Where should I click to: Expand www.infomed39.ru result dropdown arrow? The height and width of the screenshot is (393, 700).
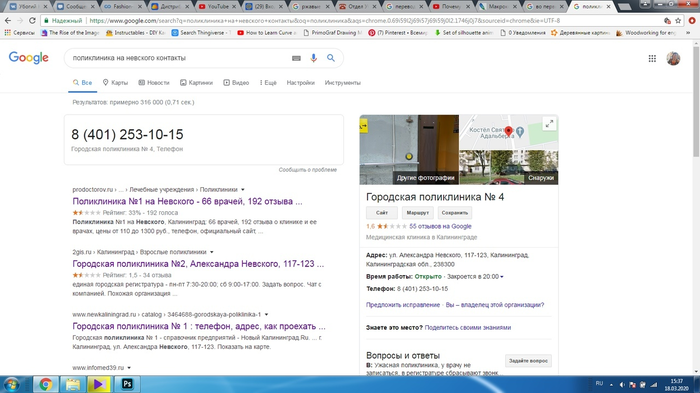[x=129, y=368]
